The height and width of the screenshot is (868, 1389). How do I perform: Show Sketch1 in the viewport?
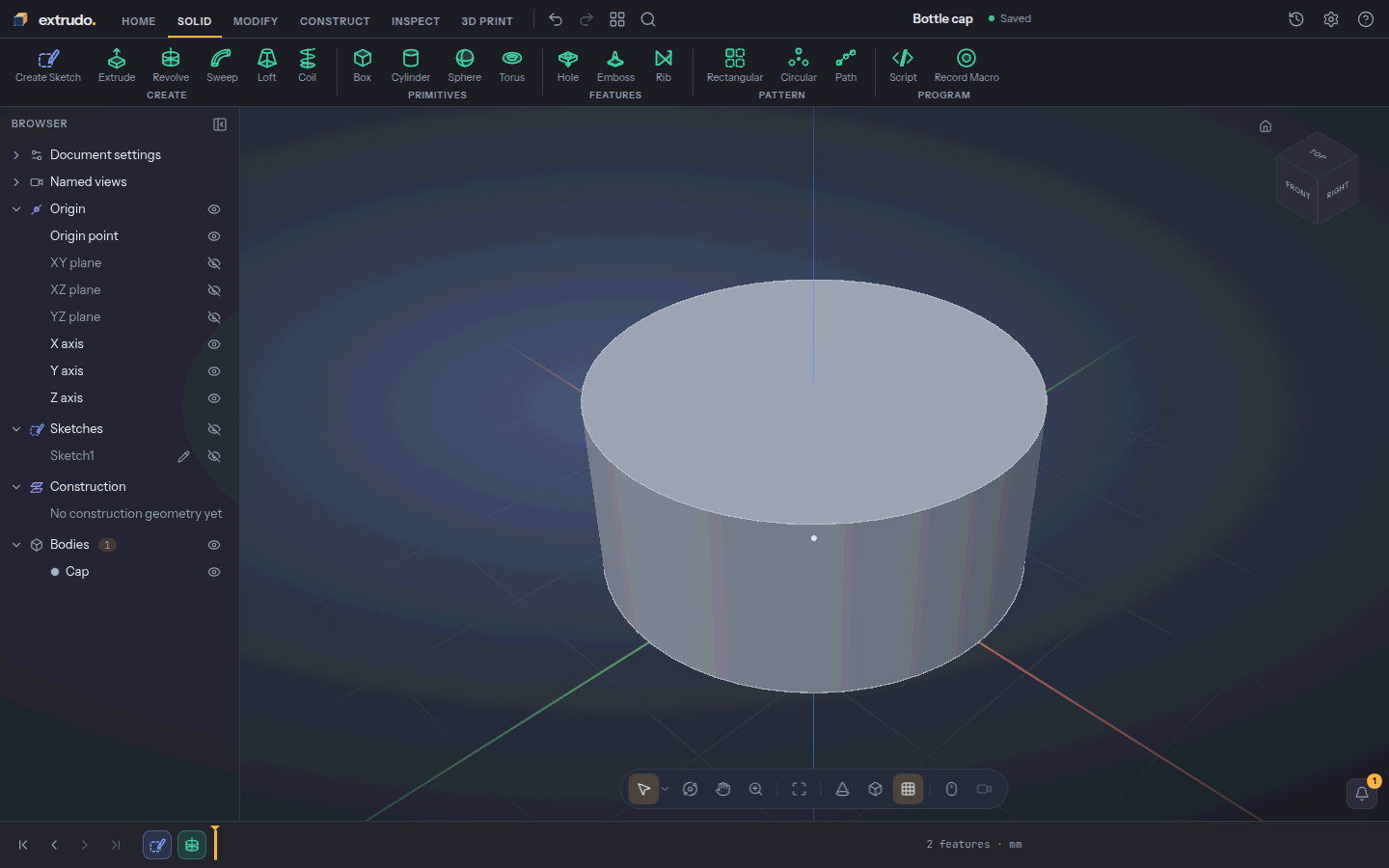click(x=214, y=456)
